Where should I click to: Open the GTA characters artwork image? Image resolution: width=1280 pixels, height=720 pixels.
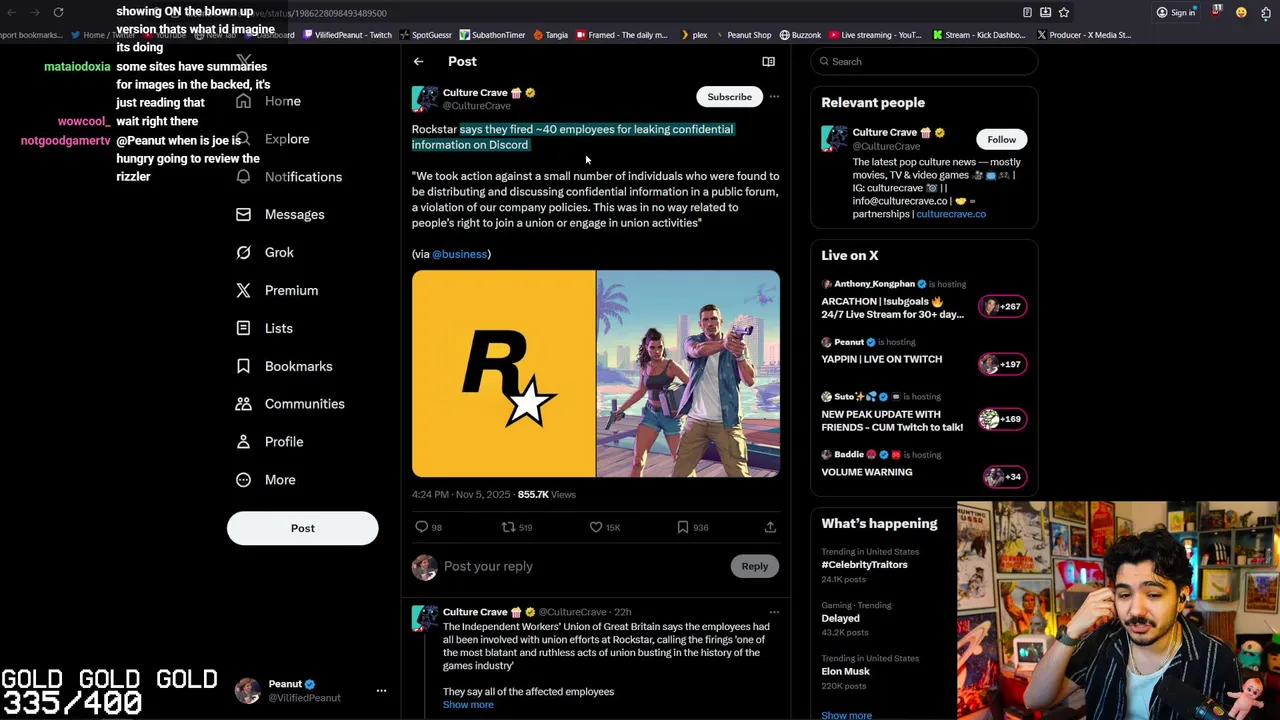tap(688, 374)
